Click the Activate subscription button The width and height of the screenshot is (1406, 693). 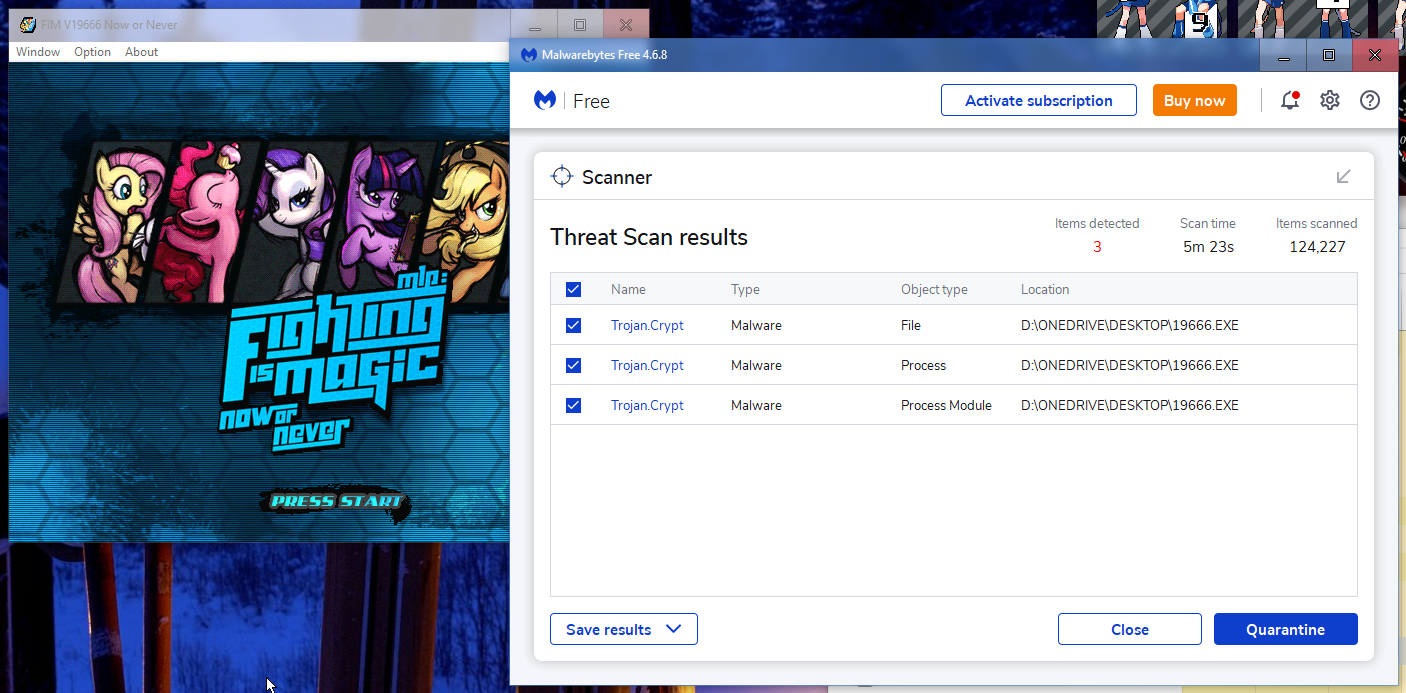click(1039, 100)
